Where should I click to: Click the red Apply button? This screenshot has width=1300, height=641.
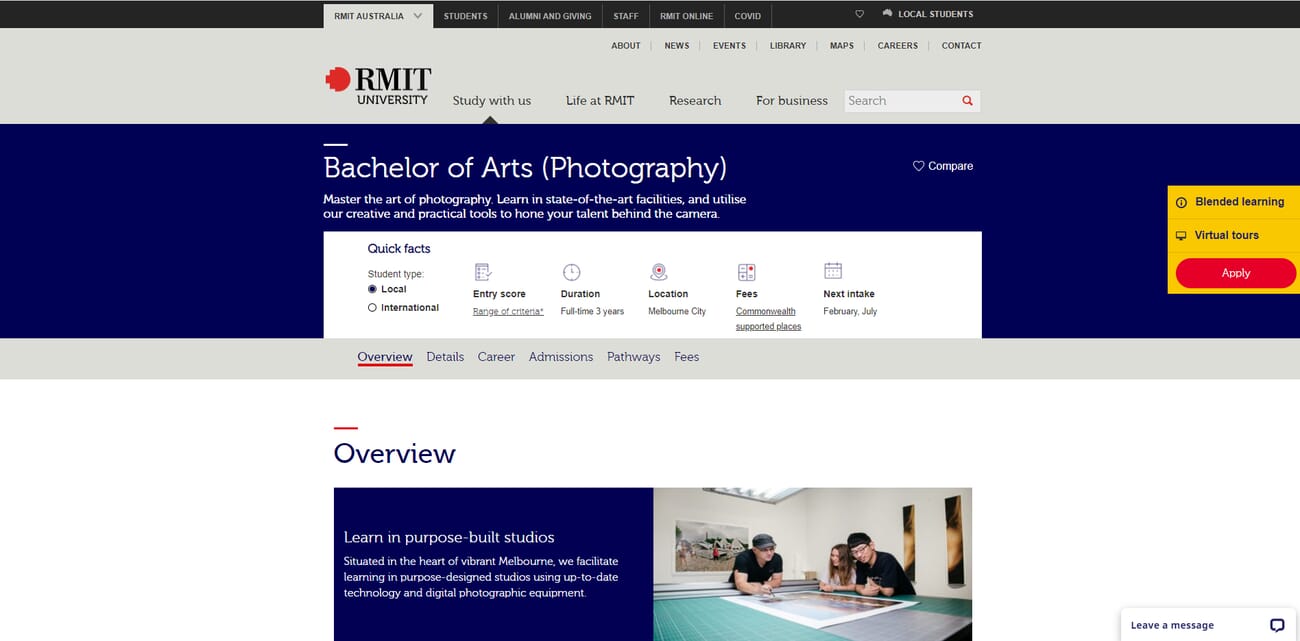pos(1236,273)
